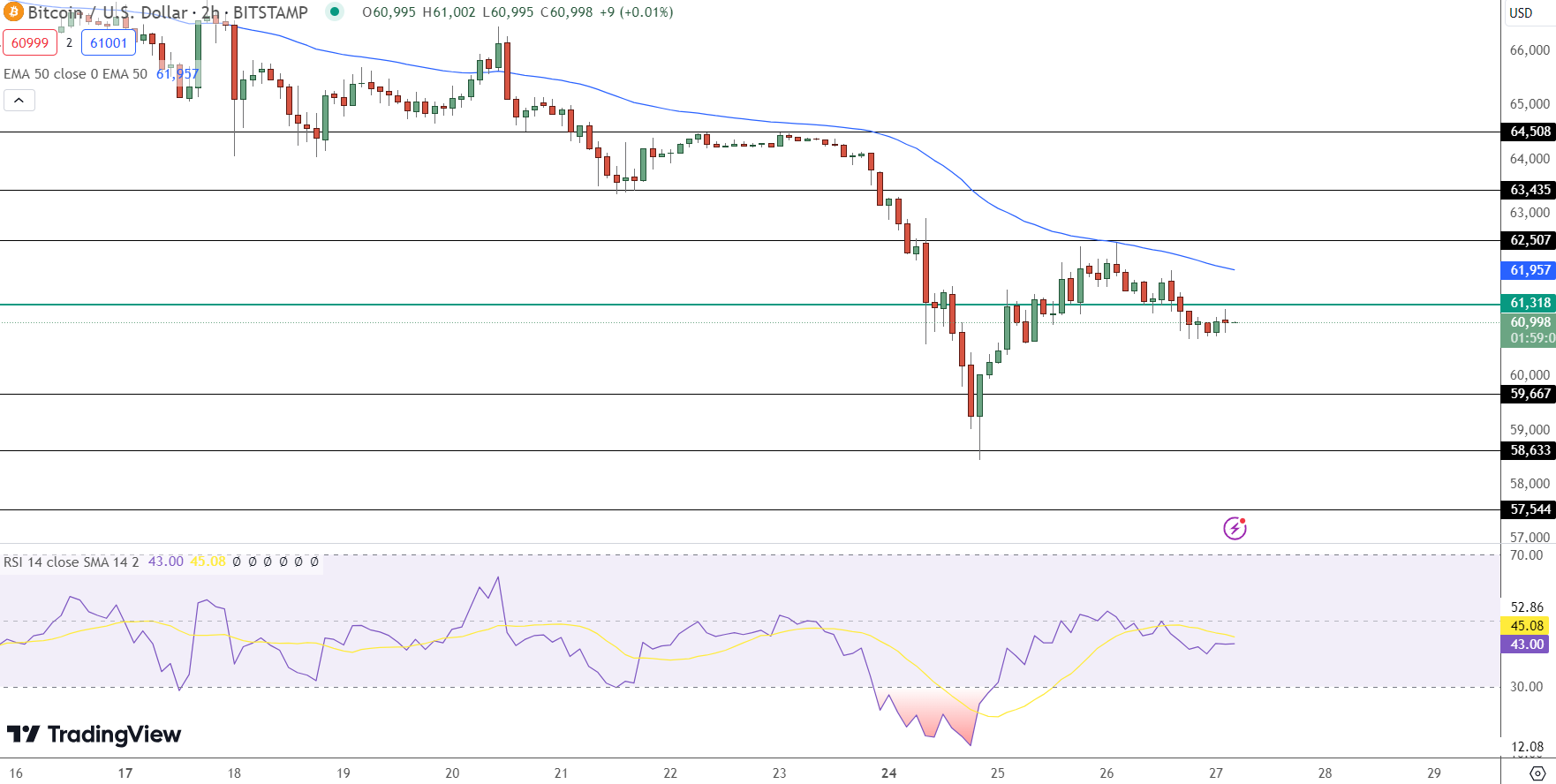Open the USD currency dropdown

pos(1521,12)
